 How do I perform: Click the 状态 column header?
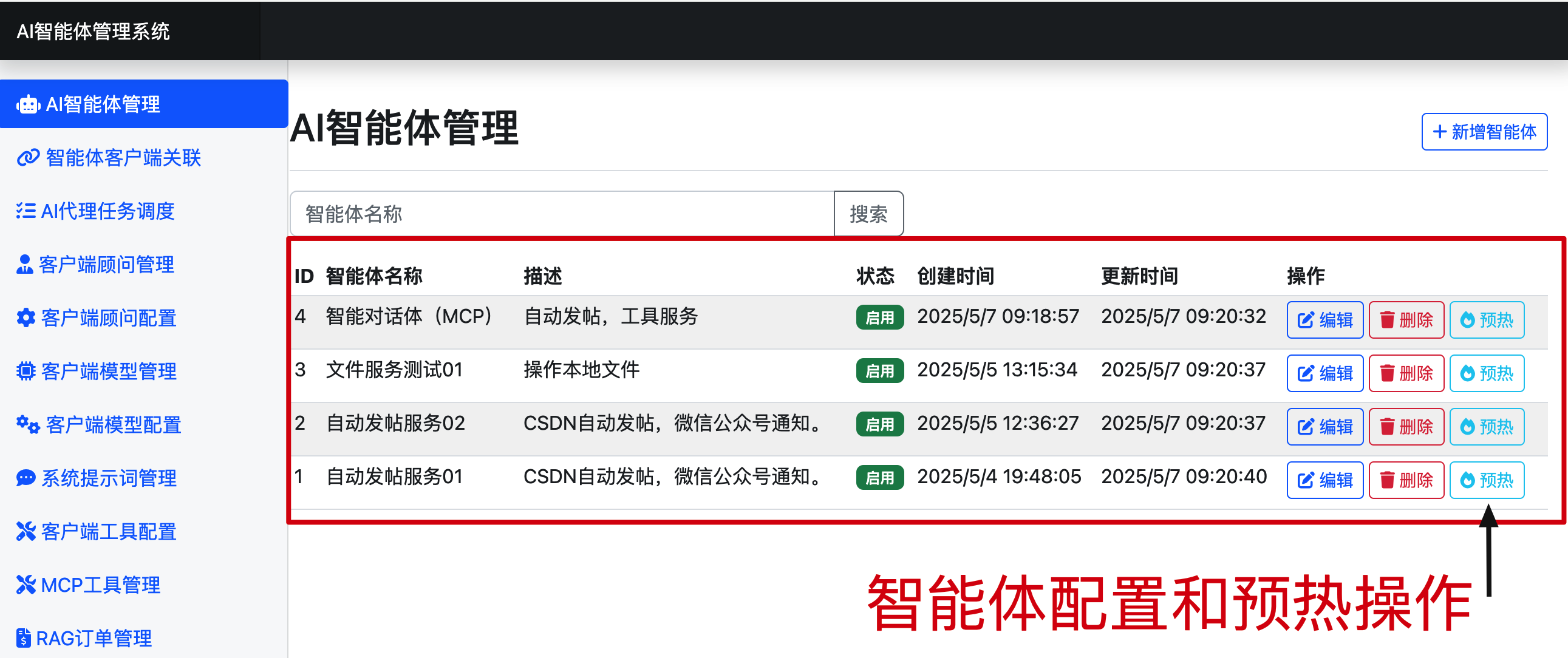coord(875,276)
